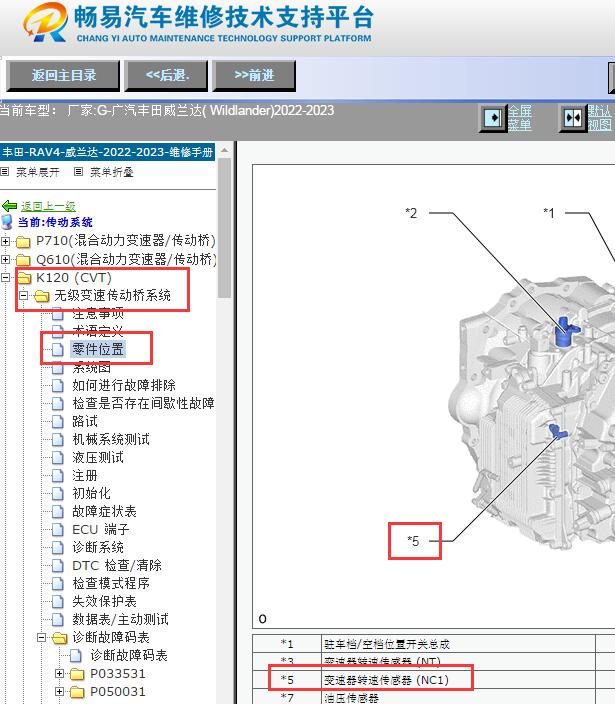Expand the P050031 fault code folder
Image resolution: width=615 pixels, height=704 pixels.
pyautogui.click(x=59, y=691)
